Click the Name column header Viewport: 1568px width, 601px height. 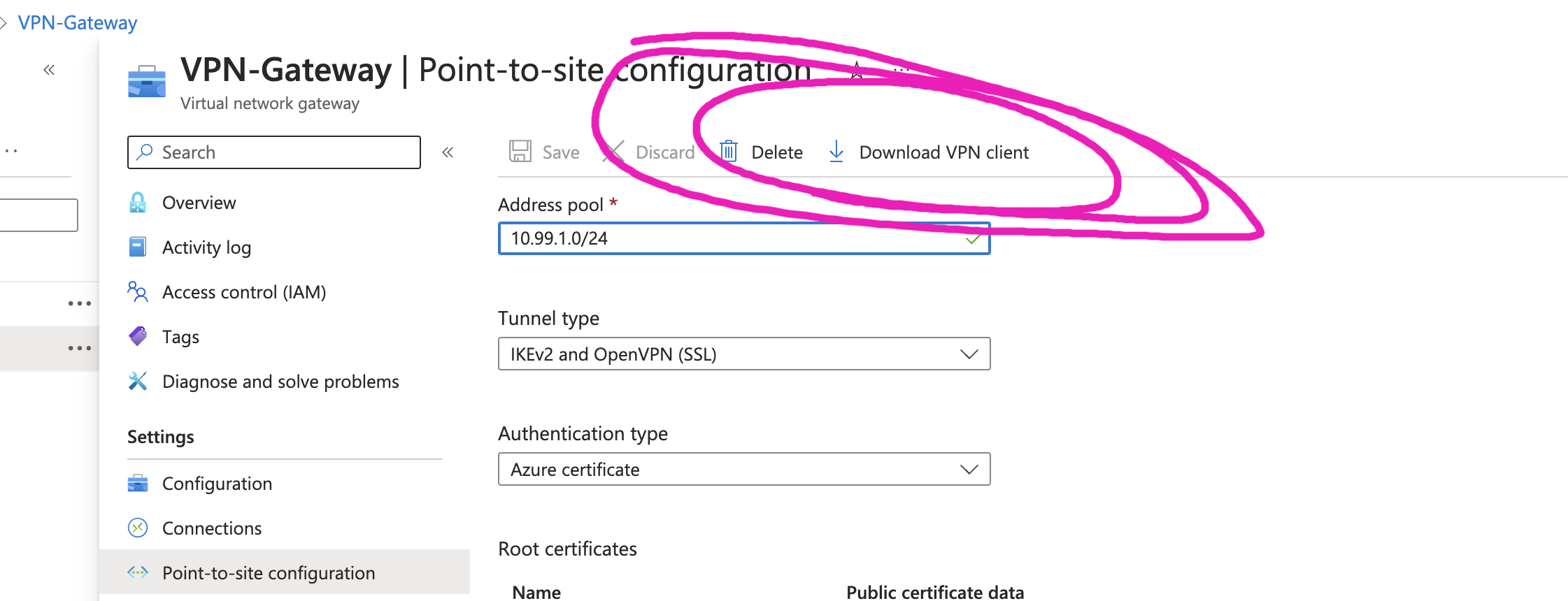536,593
